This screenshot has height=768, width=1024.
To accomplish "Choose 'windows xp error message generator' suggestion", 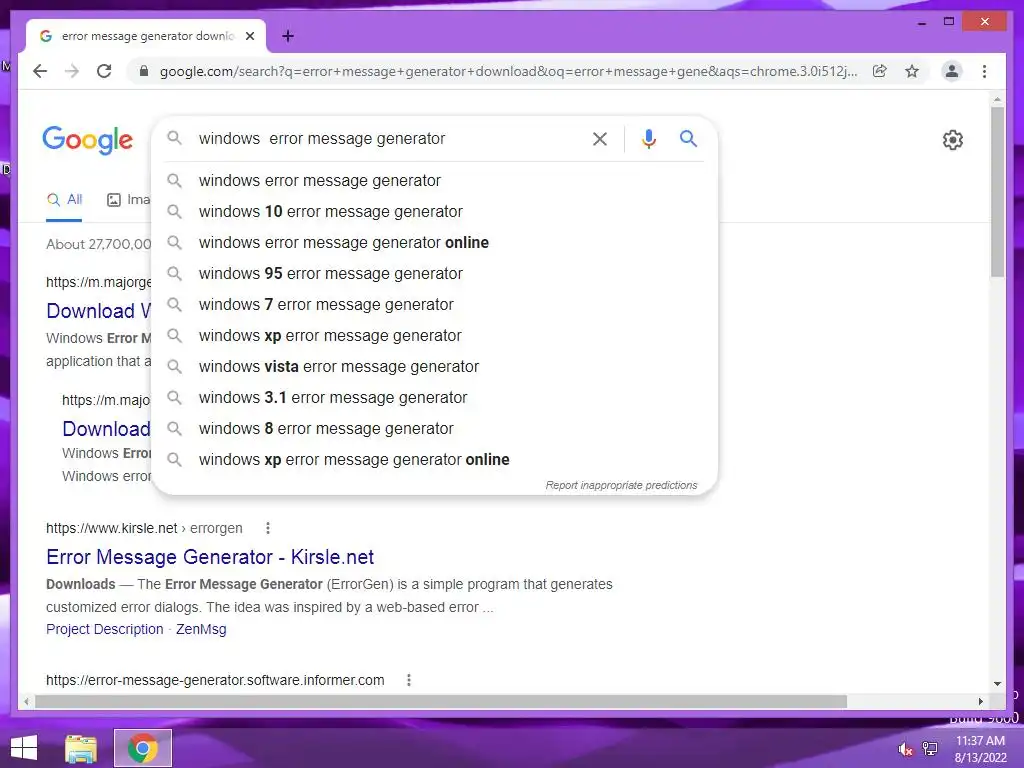I will click(434, 336).
